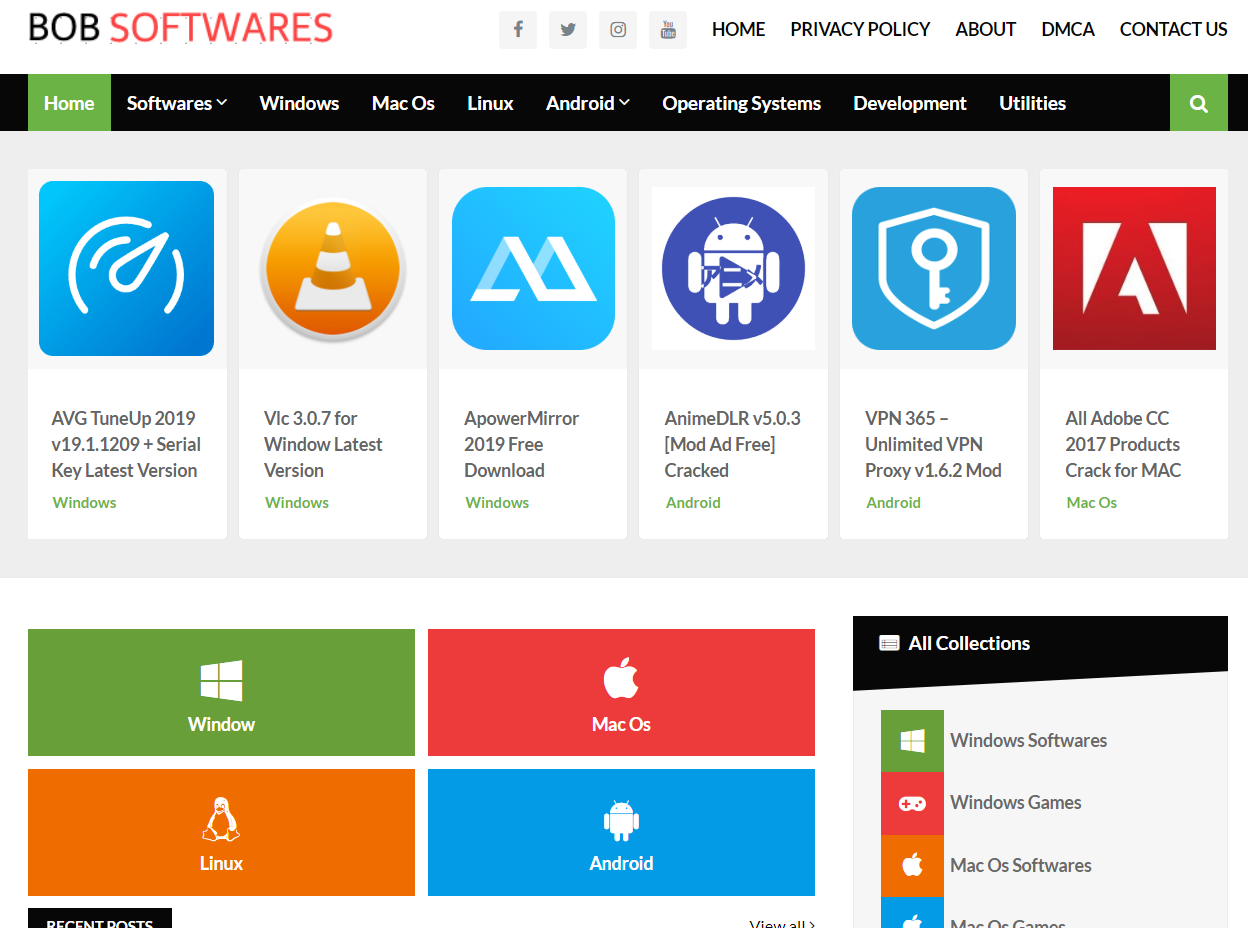Click the View all link

pos(782,923)
